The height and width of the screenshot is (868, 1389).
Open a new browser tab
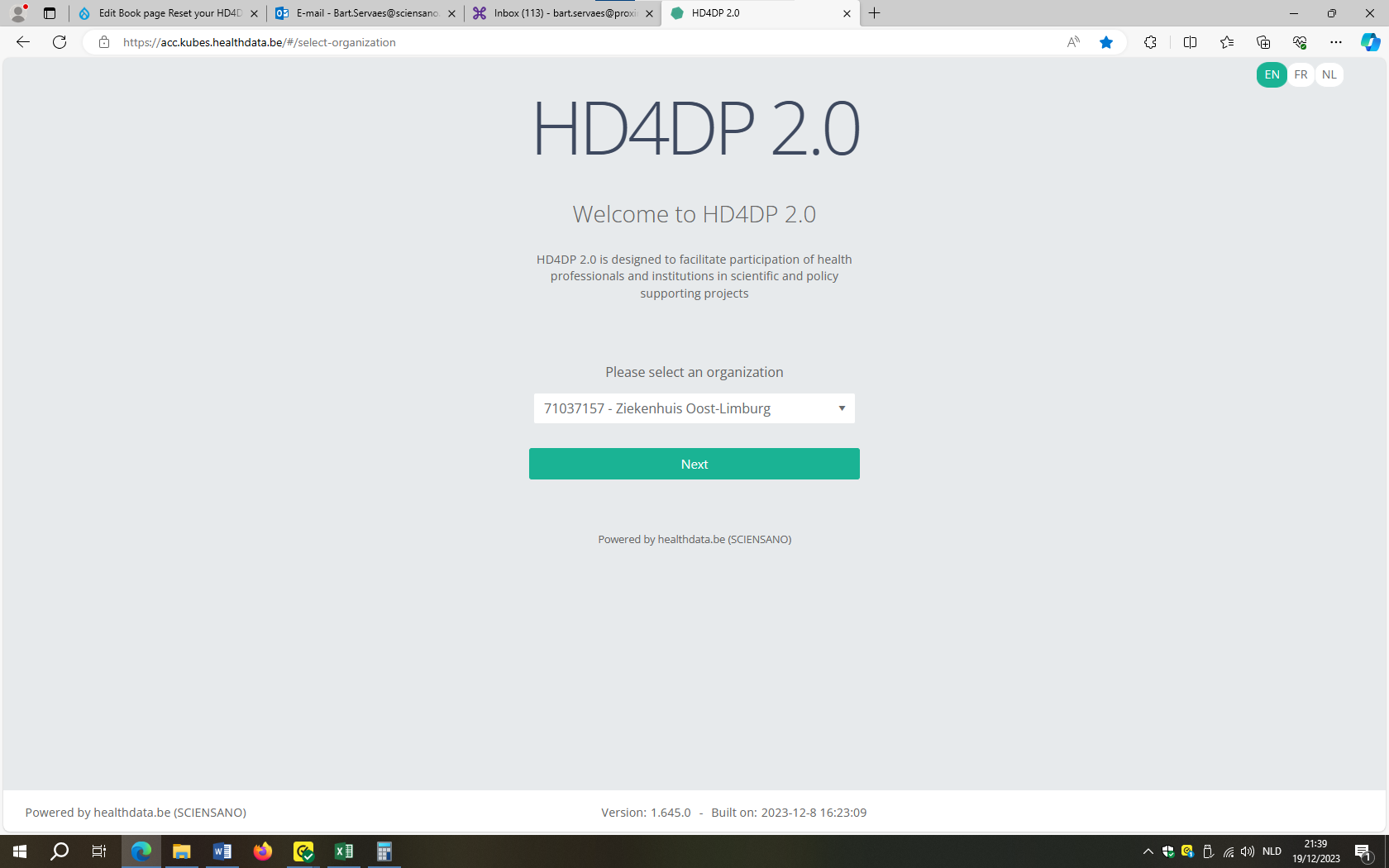pos(874,13)
